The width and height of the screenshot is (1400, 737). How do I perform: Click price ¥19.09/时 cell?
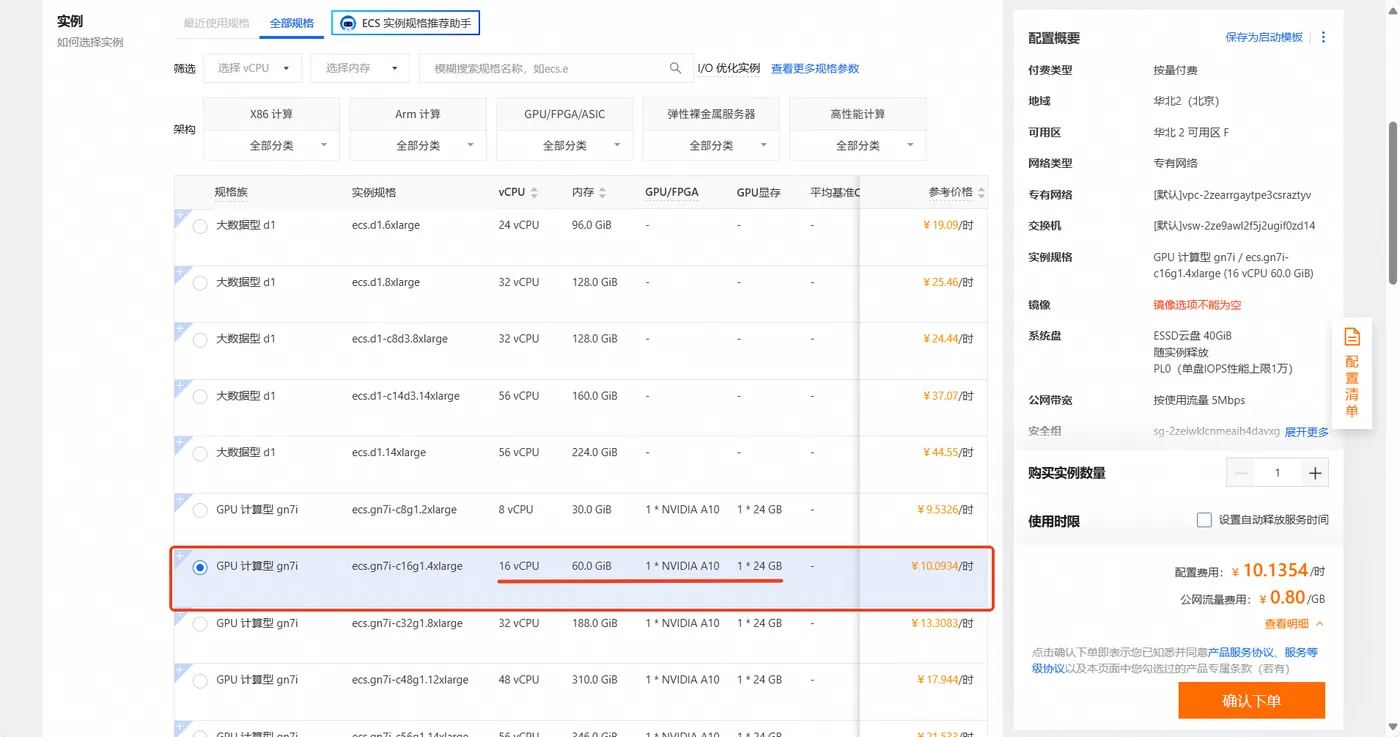(x=948, y=225)
